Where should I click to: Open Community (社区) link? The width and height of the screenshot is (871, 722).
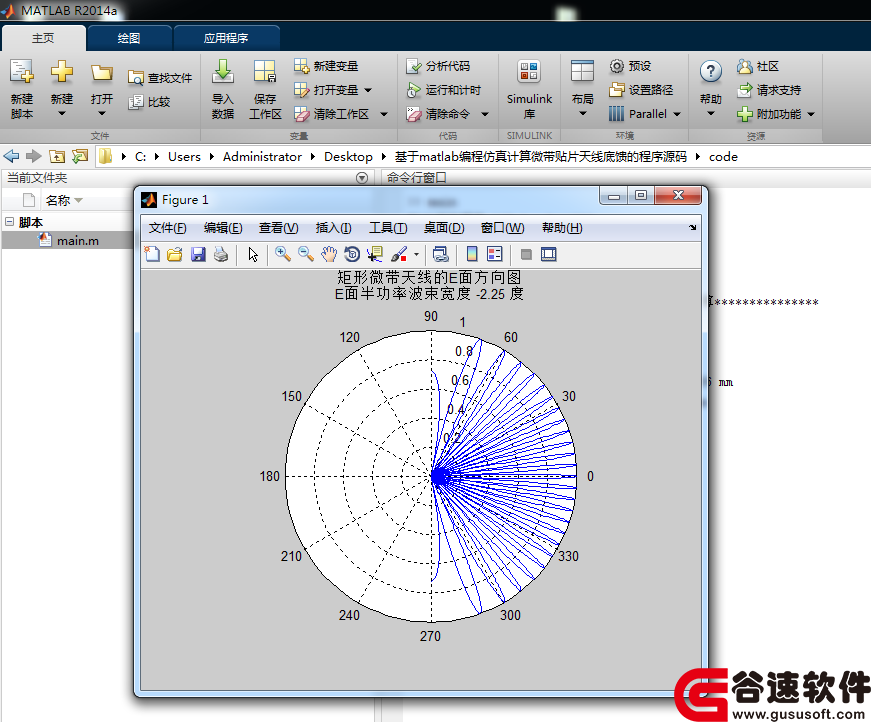[758, 67]
